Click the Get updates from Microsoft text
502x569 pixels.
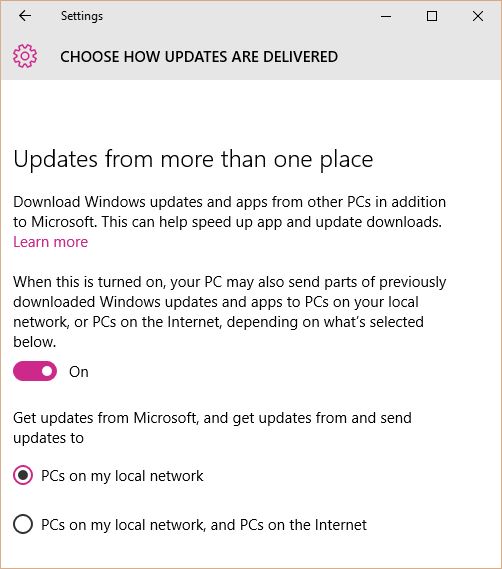[x=212, y=428]
